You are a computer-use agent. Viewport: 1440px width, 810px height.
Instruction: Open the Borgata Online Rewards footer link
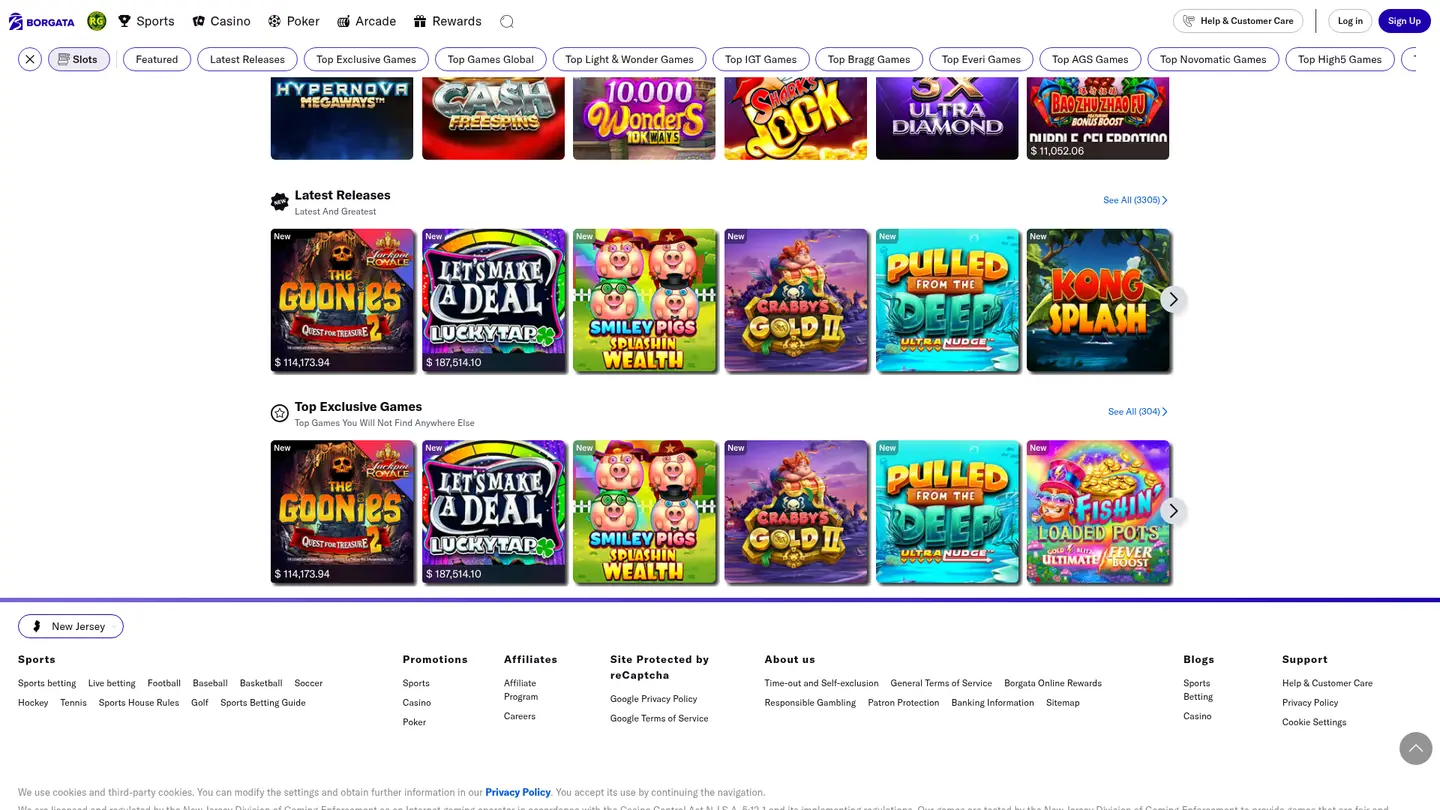click(x=1053, y=683)
